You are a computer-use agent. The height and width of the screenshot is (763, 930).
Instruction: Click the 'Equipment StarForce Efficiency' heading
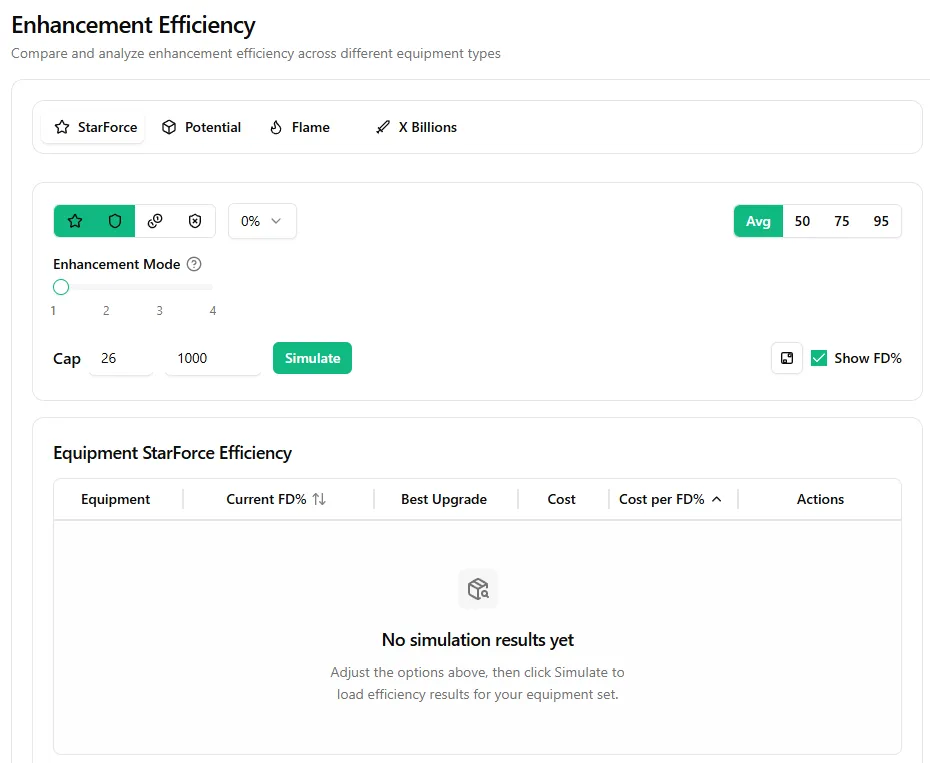(173, 453)
